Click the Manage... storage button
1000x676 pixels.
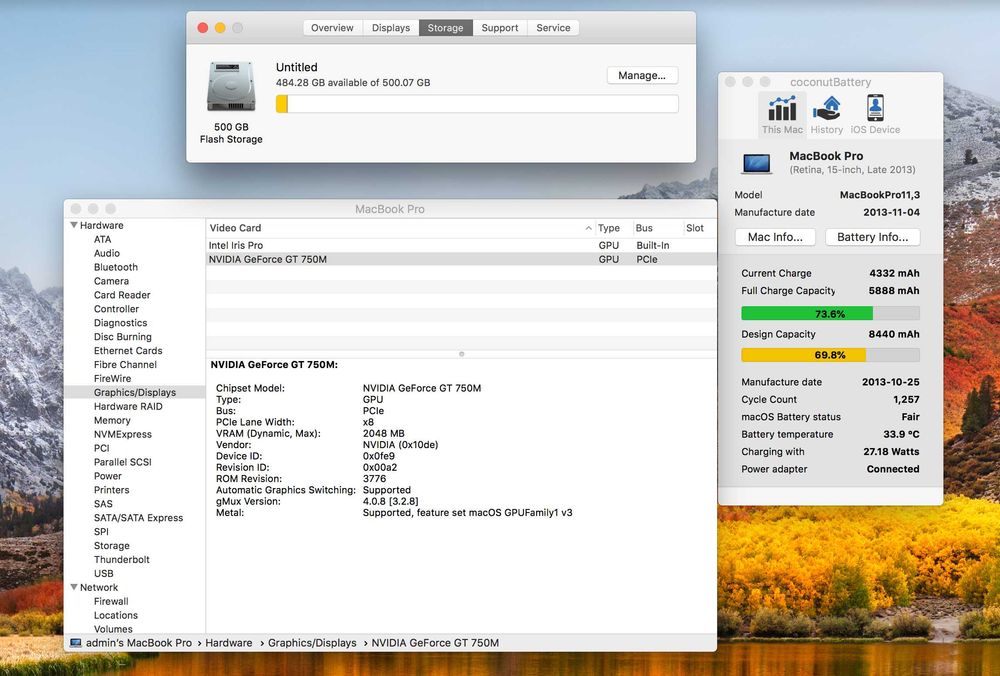[x=642, y=75]
